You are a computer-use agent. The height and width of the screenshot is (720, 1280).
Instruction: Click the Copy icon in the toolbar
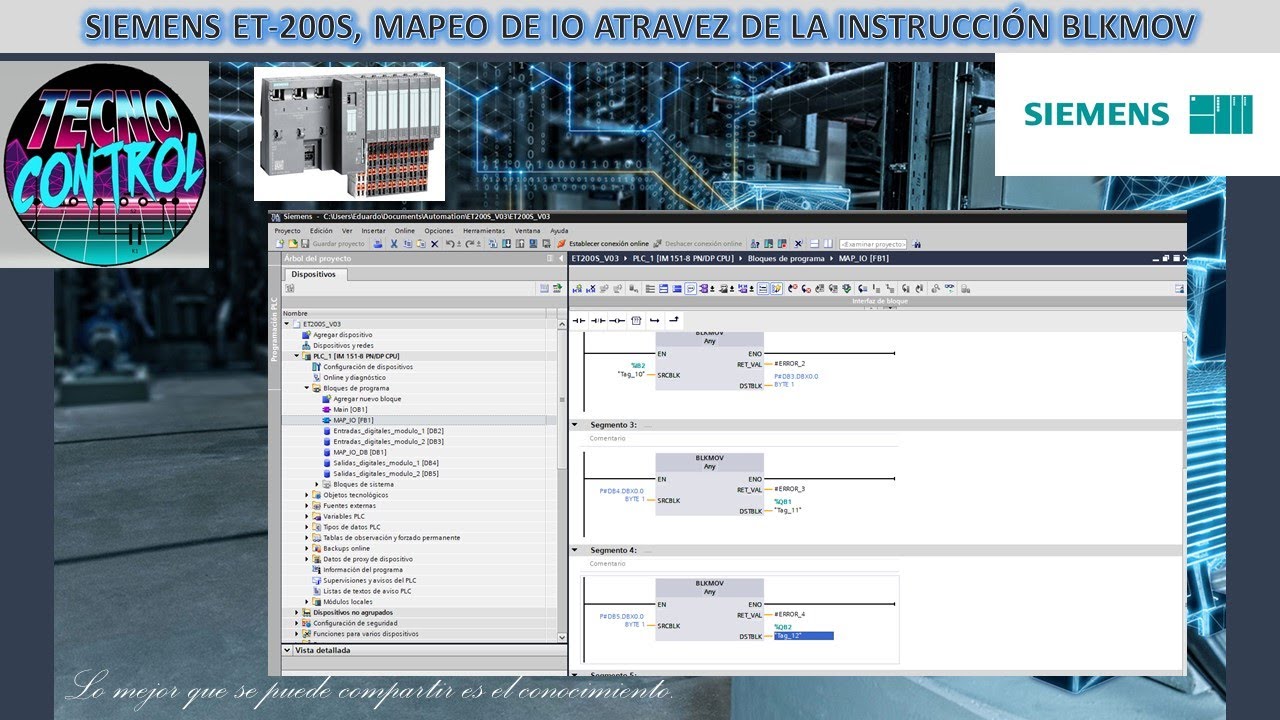click(407, 243)
